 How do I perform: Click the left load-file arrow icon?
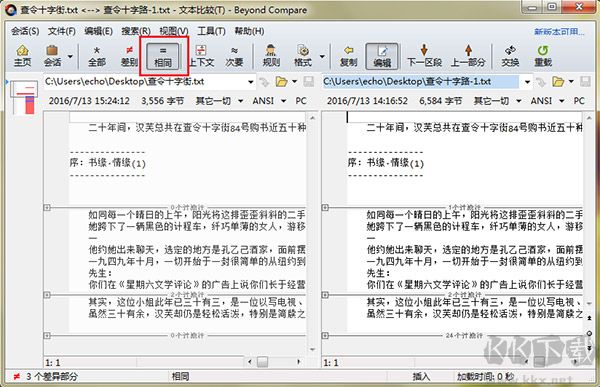[264, 82]
